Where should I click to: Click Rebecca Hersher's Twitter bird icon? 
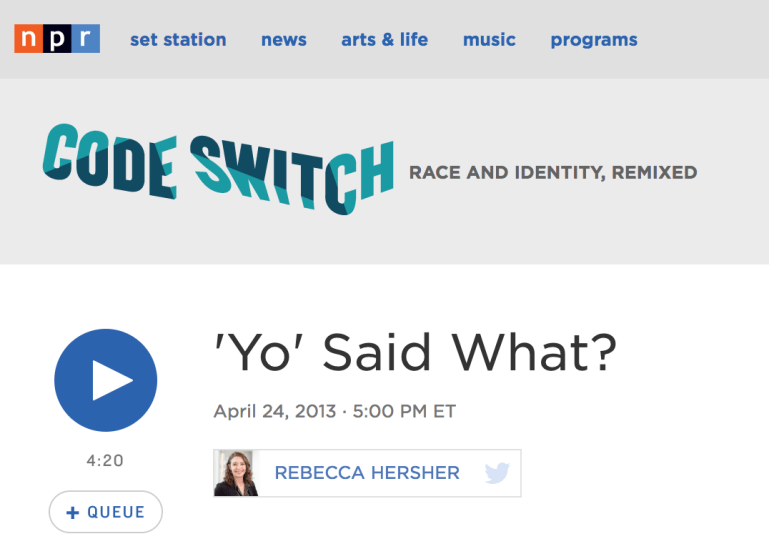click(497, 473)
